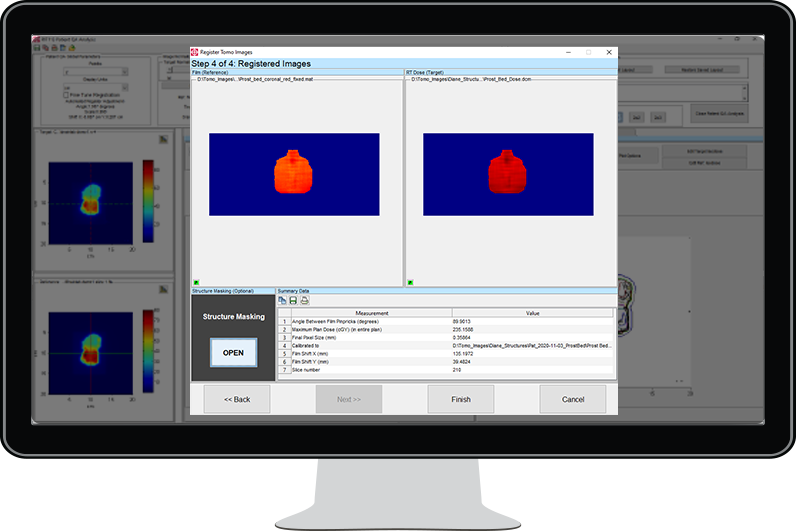Click export icon above the bottom dose map
This screenshot has height=531, width=797.
[x=162, y=289]
